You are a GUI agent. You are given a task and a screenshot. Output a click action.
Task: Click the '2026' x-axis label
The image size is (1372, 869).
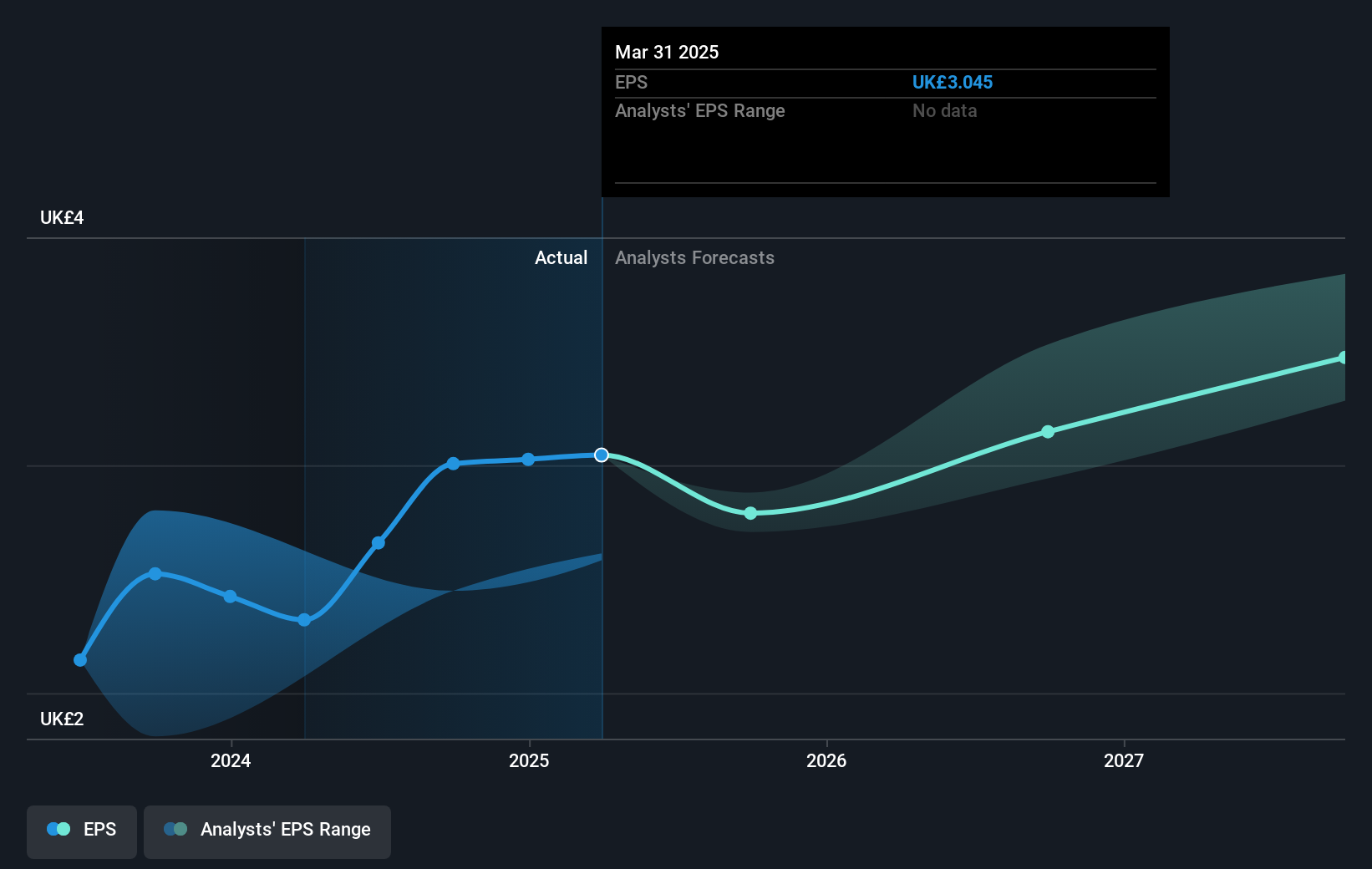pyautogui.click(x=826, y=760)
